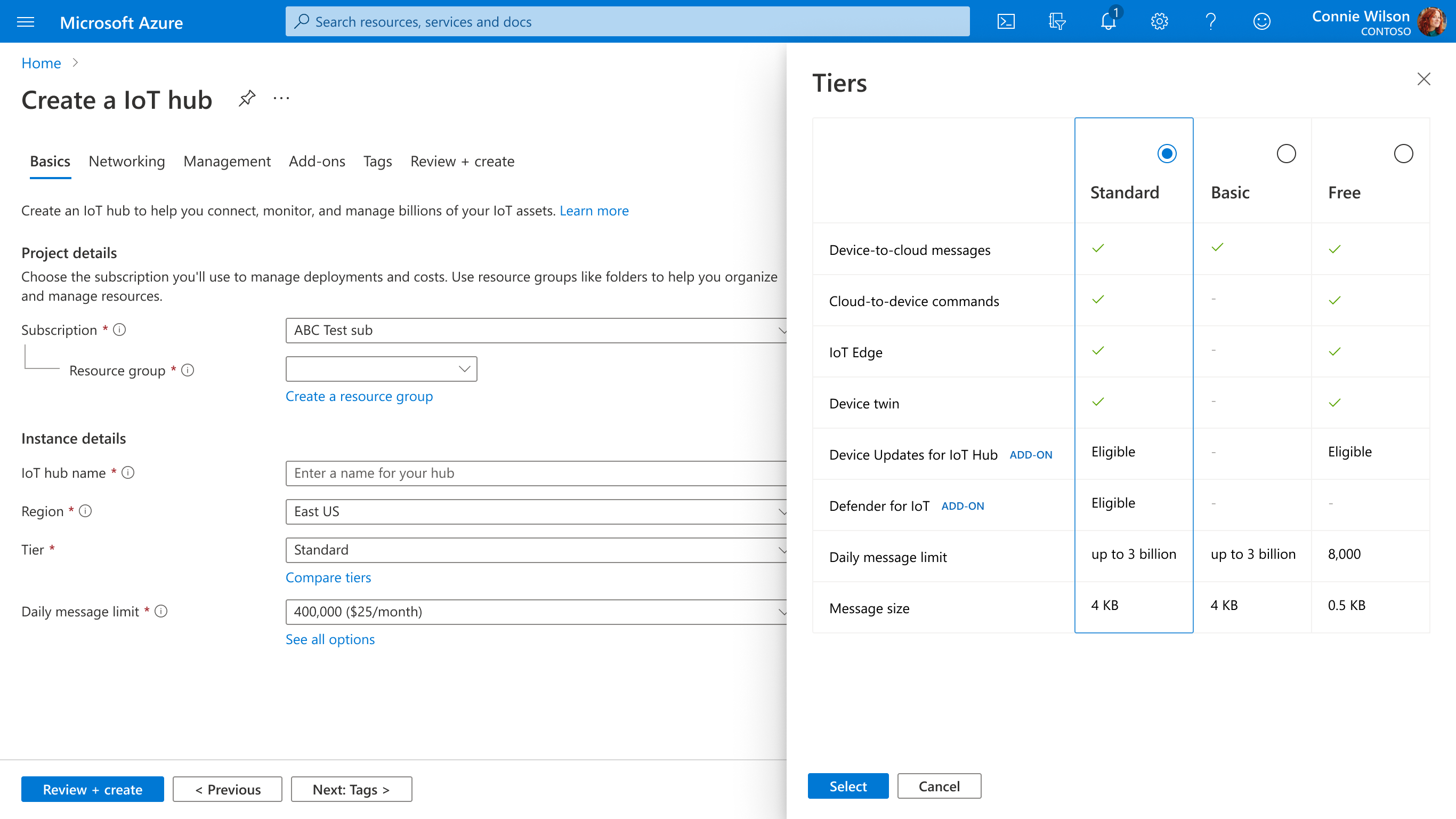Open the more options ellipsis beside the title
This screenshot has width=1456, height=819.
(281, 99)
